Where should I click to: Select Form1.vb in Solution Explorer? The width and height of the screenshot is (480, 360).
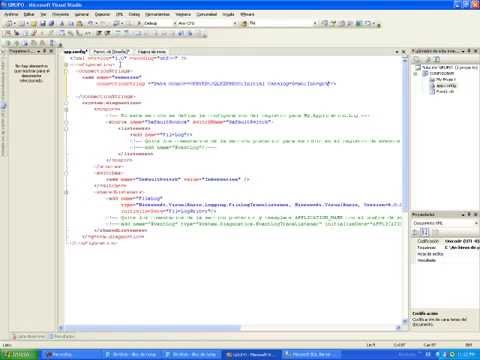click(442, 91)
